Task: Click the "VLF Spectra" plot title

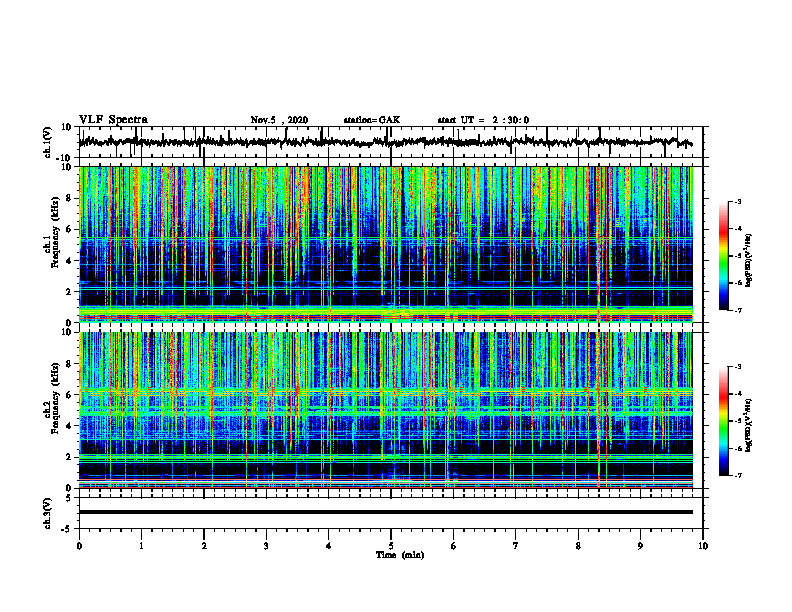Action: pyautogui.click(x=113, y=120)
